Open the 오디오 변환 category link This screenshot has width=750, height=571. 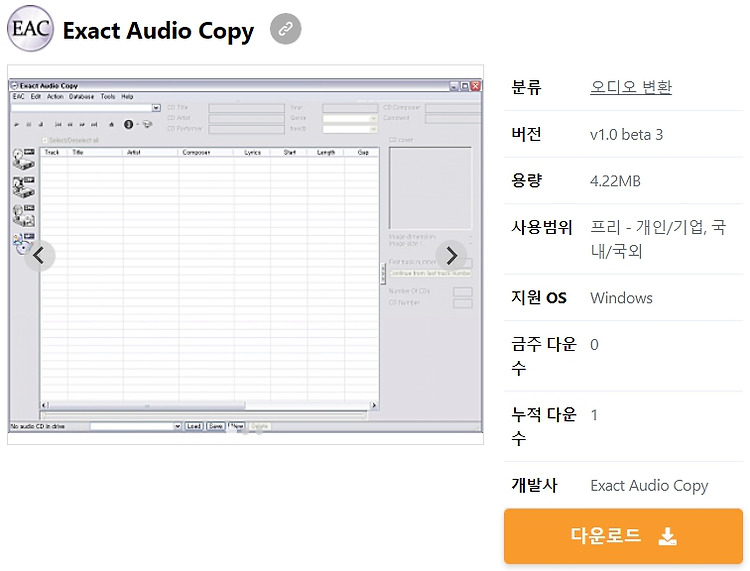click(631, 87)
